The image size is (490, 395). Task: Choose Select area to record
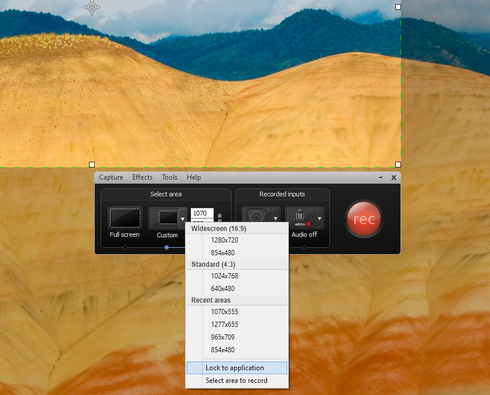tap(237, 380)
